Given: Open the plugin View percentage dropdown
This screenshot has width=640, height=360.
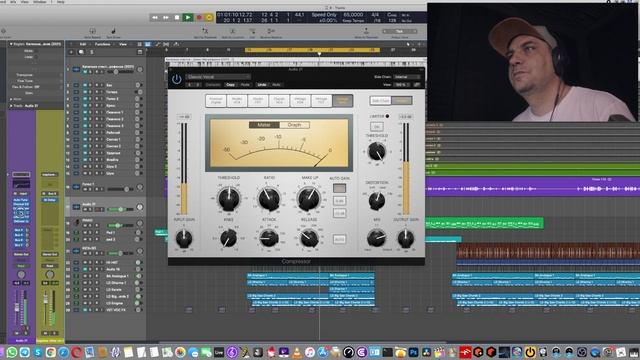Looking at the screenshot, I should 402,84.
